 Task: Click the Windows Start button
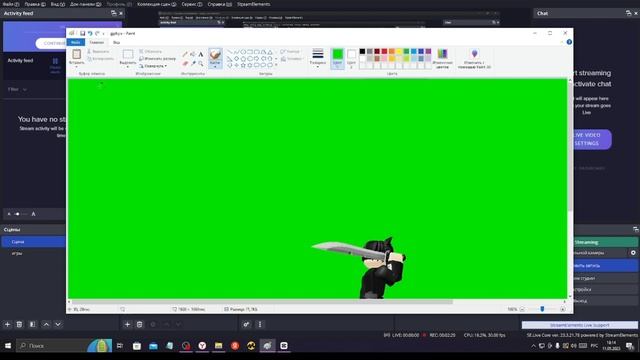click(8, 346)
